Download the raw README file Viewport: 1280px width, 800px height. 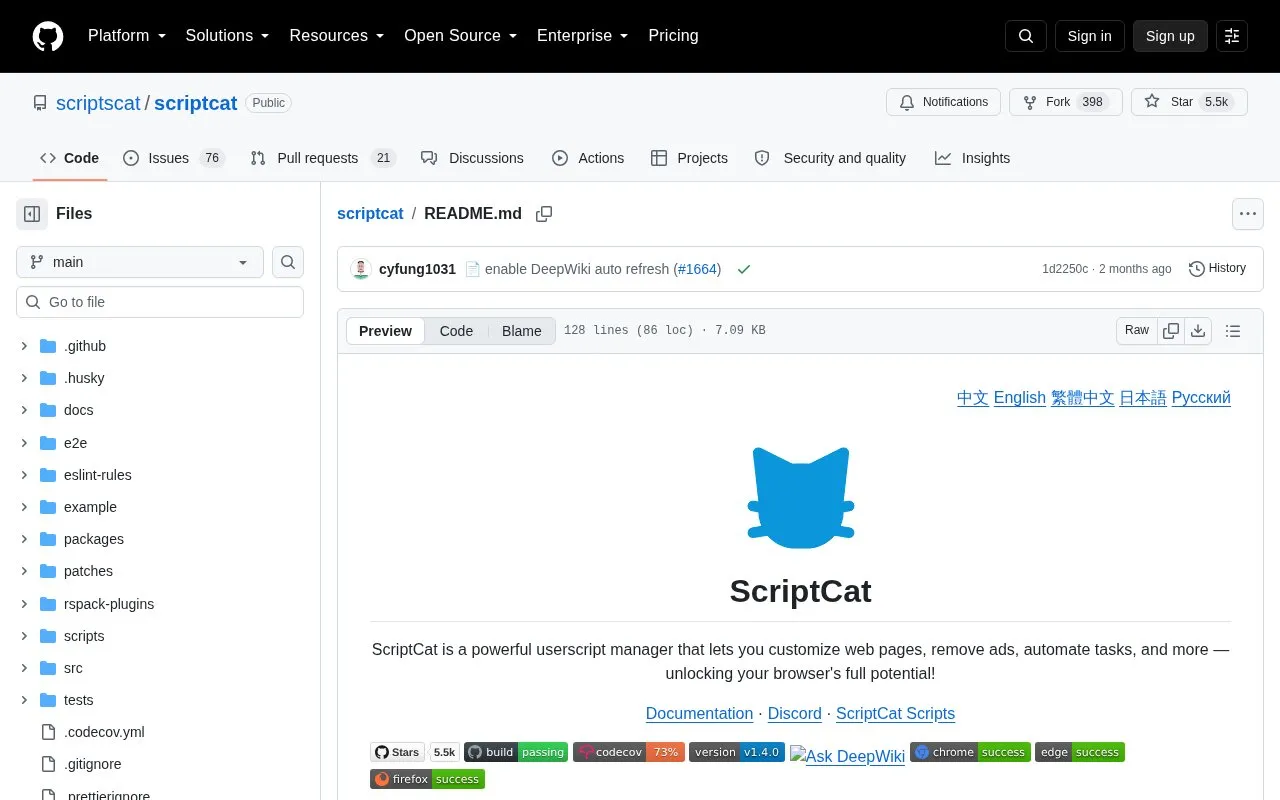pyautogui.click(x=1198, y=331)
